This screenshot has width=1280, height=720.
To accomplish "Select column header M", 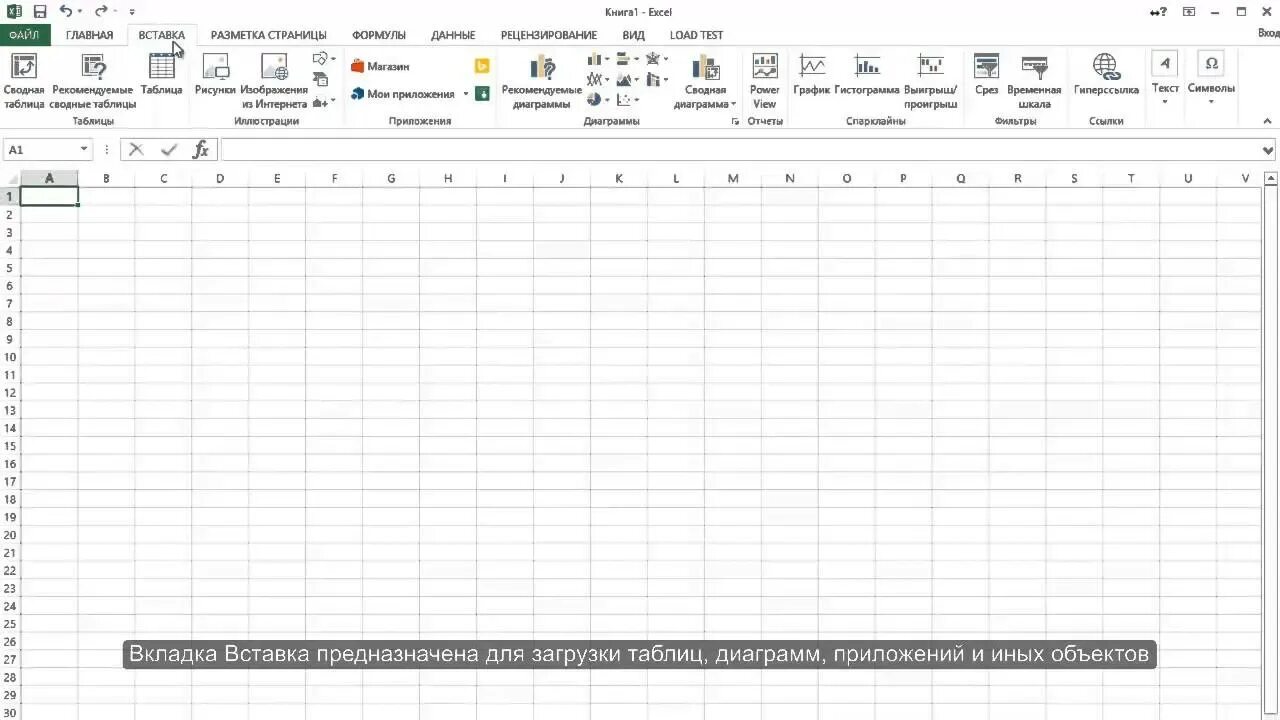I will point(733,178).
